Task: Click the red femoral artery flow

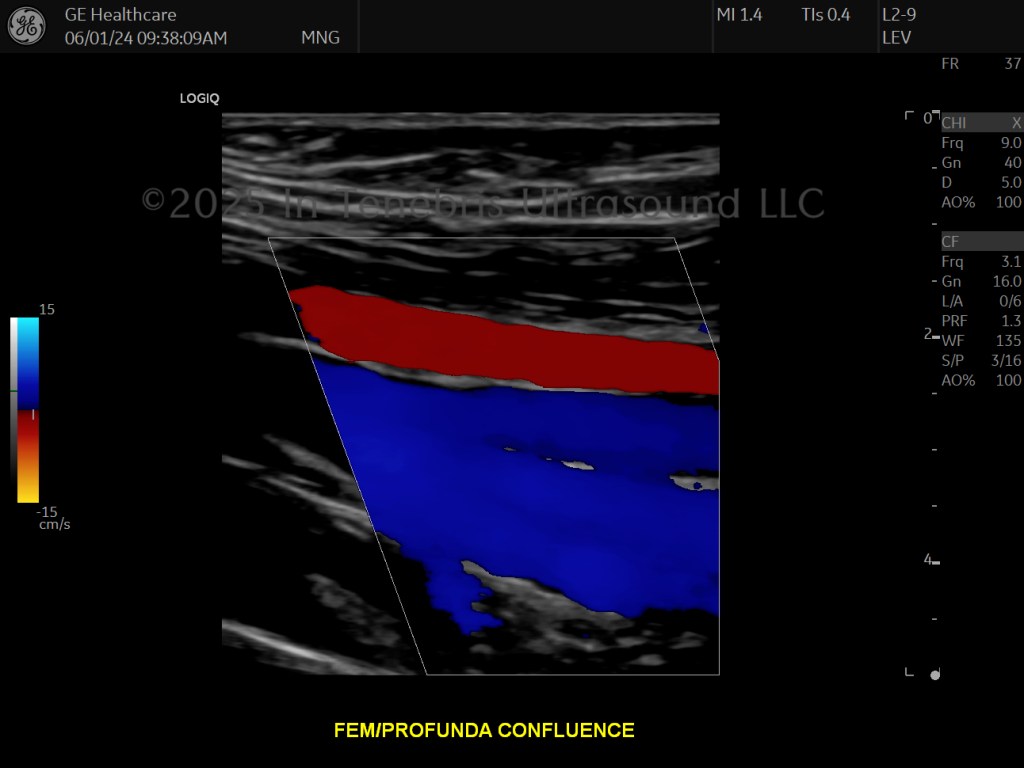Action: click(x=503, y=341)
